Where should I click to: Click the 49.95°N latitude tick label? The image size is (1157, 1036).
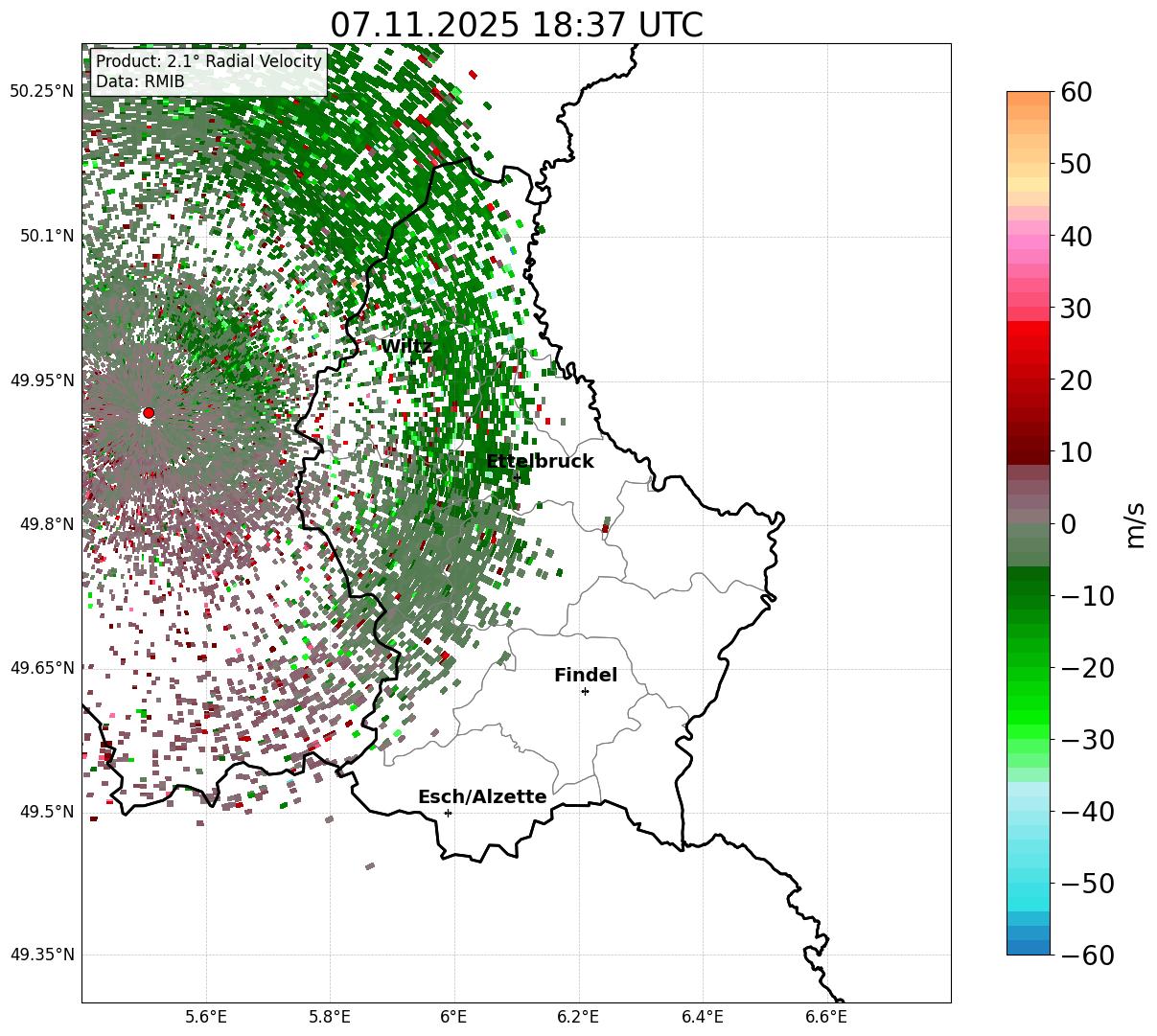pyautogui.click(x=41, y=380)
